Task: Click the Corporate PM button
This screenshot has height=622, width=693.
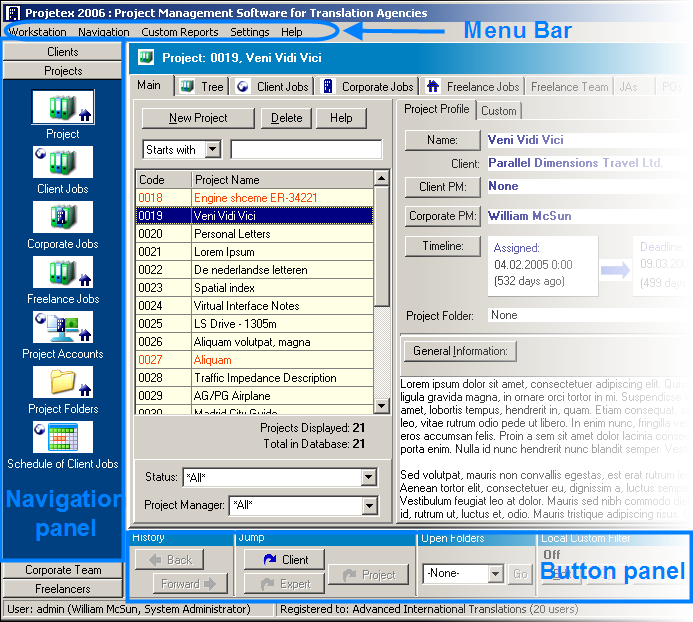Action: pyautogui.click(x=442, y=216)
